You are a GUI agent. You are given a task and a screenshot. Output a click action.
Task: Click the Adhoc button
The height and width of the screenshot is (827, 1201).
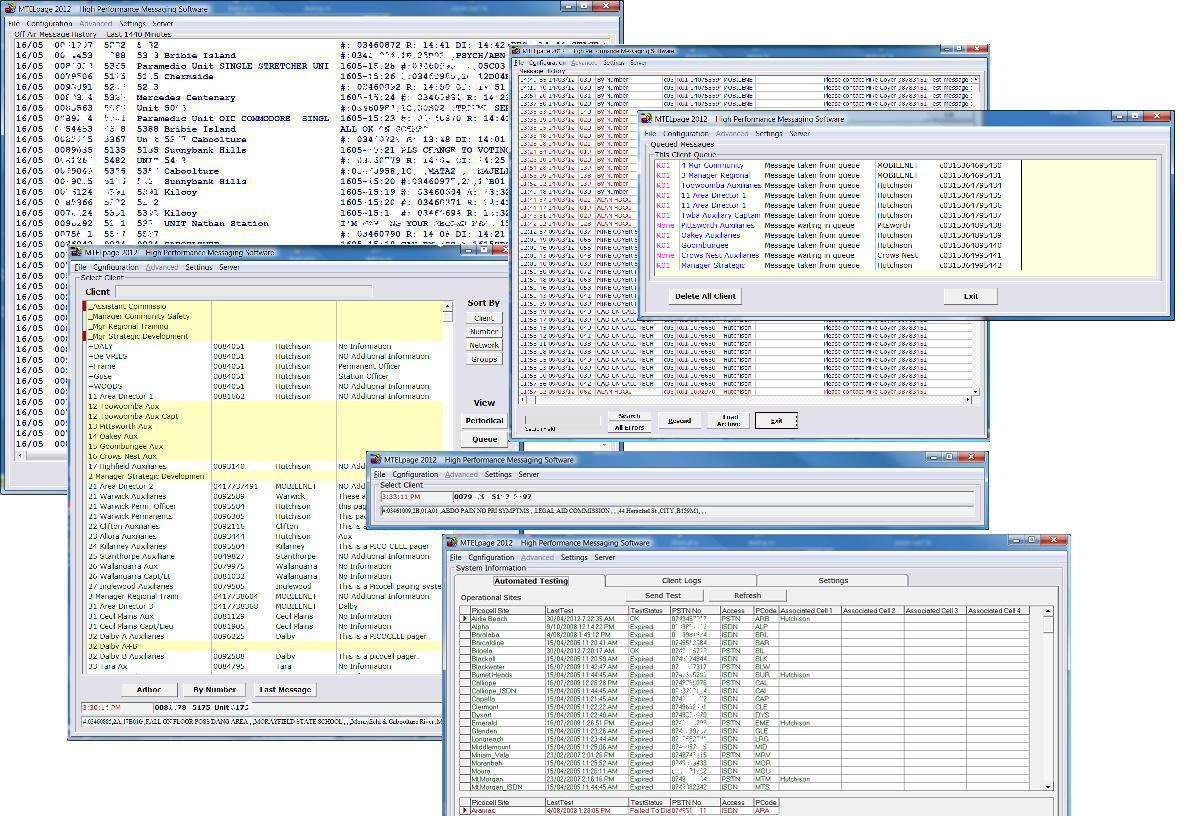point(149,689)
